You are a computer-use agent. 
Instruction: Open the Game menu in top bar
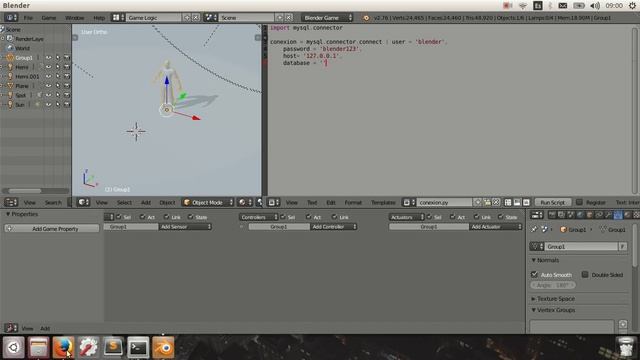click(x=49, y=18)
